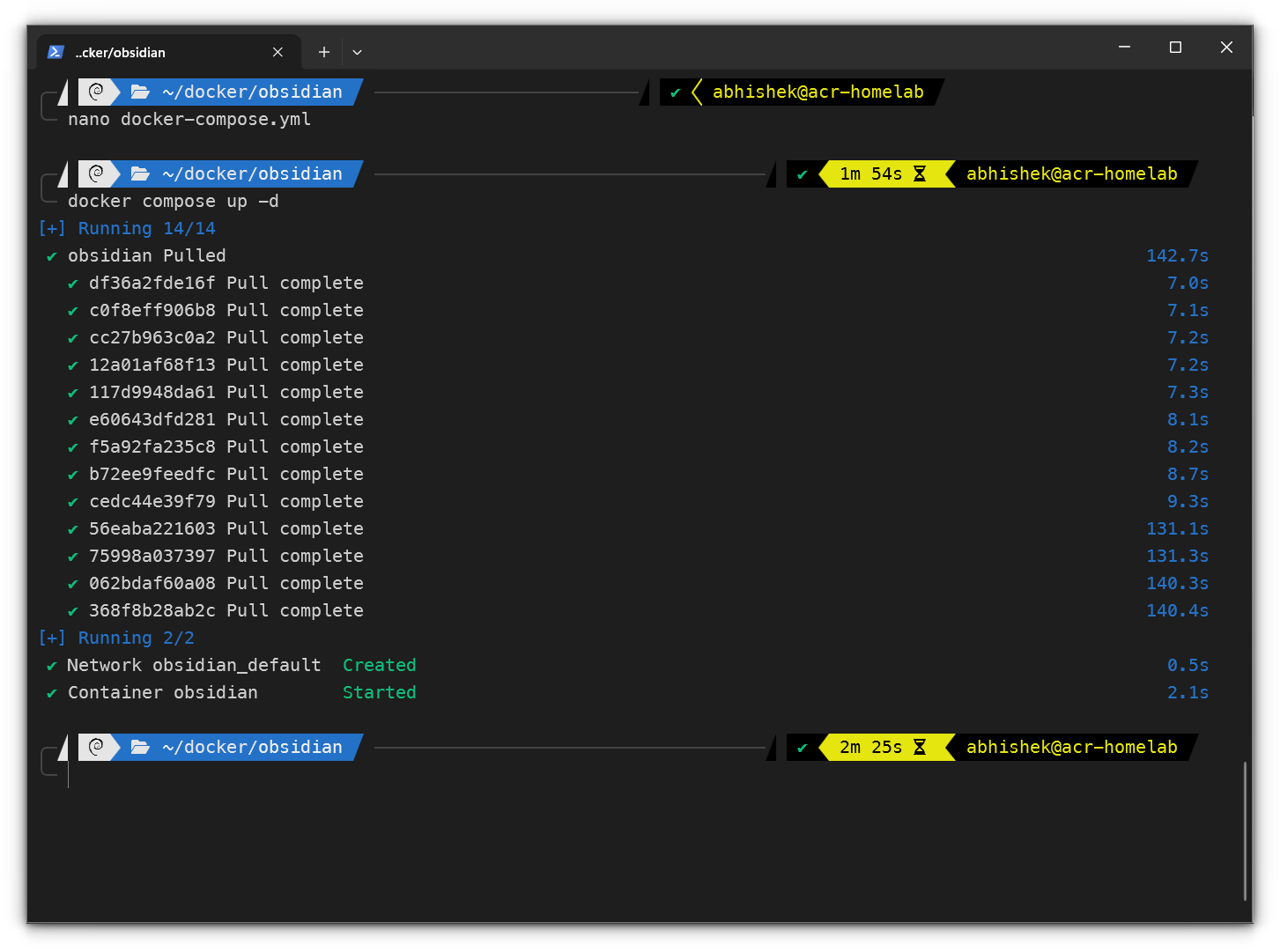Click the folder icon in the newest prompt
Screen dimensions: 1280x952
(x=140, y=747)
